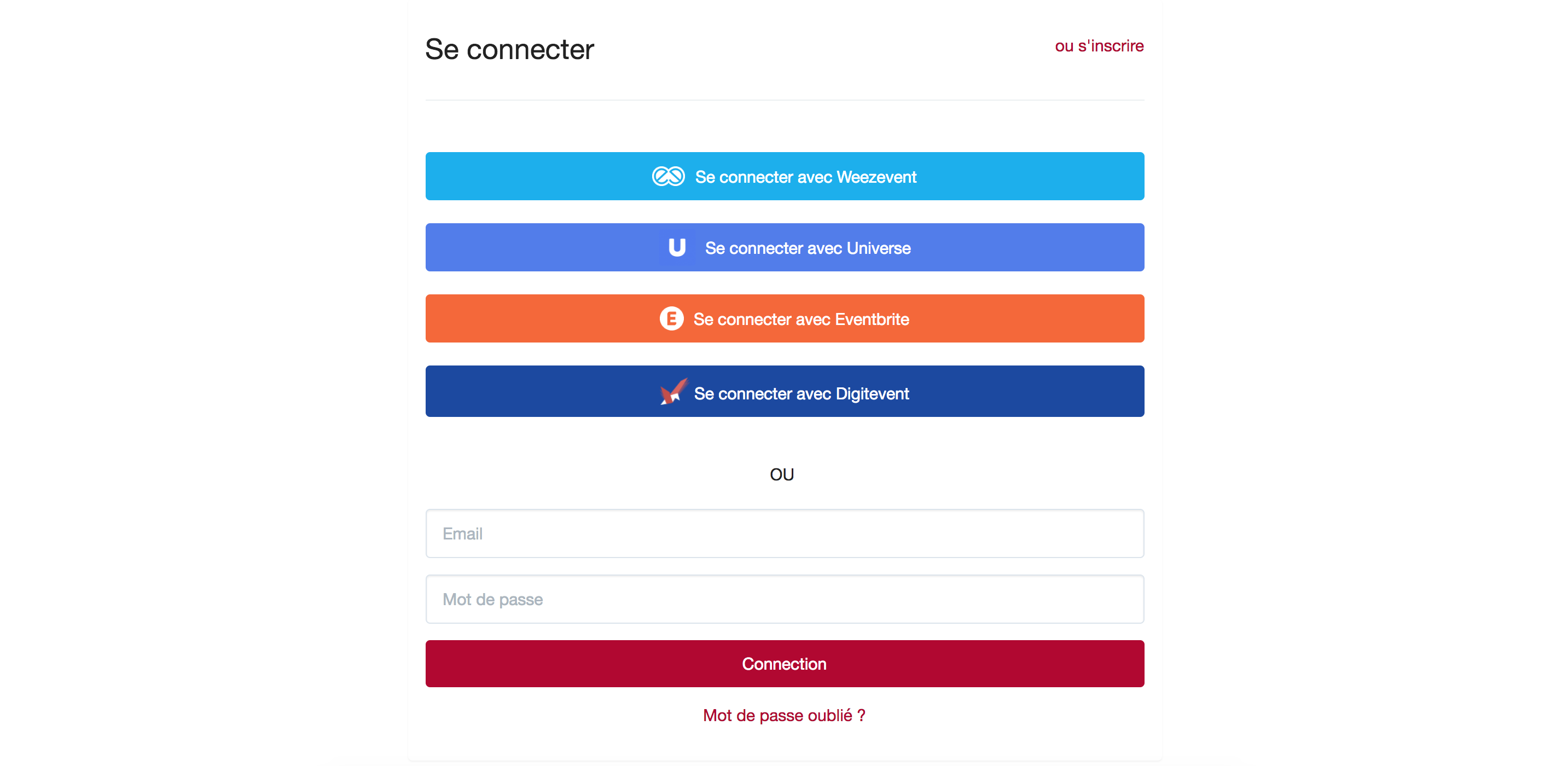This screenshot has width=1568, height=766.
Task: Click the Se connecter avec Eventbrite label
Action: (801, 320)
